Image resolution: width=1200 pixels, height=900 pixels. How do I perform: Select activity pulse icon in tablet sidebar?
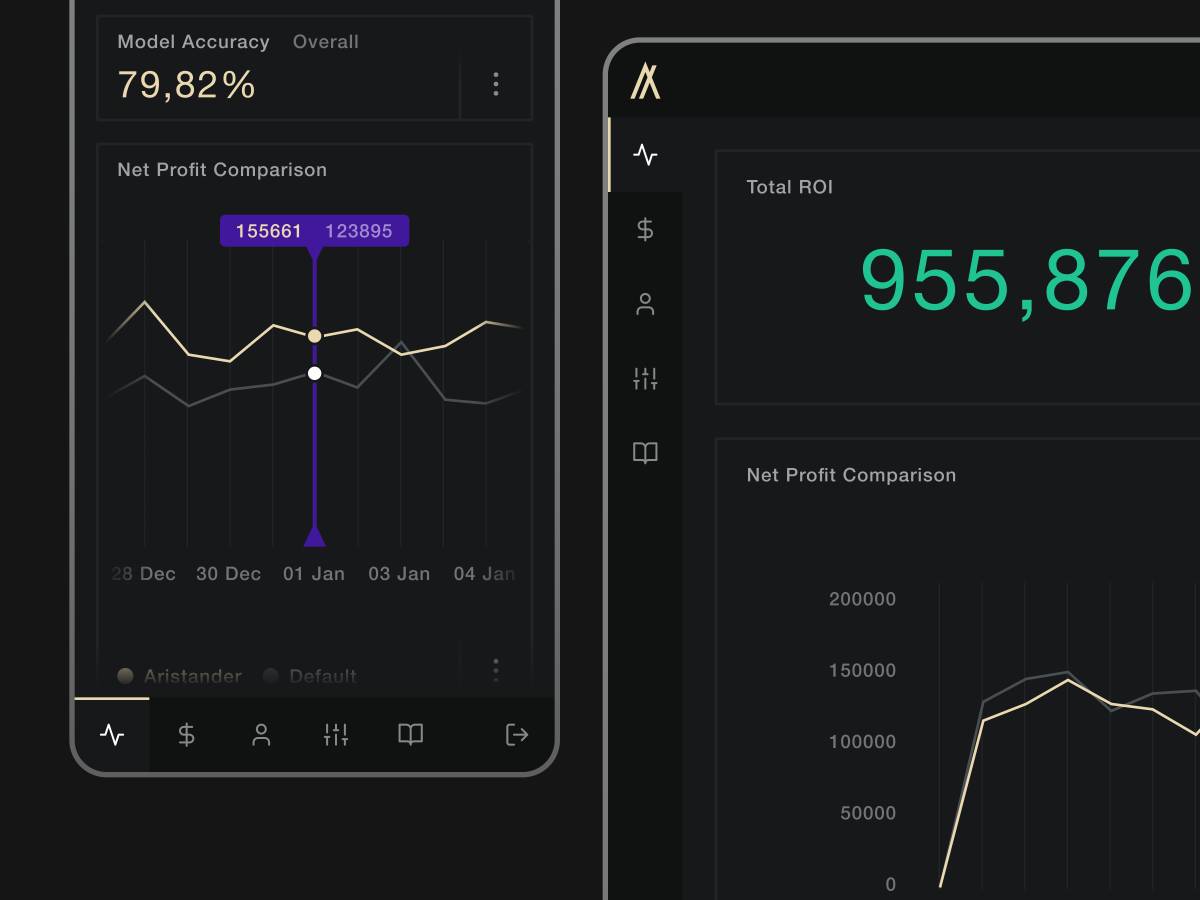645,155
